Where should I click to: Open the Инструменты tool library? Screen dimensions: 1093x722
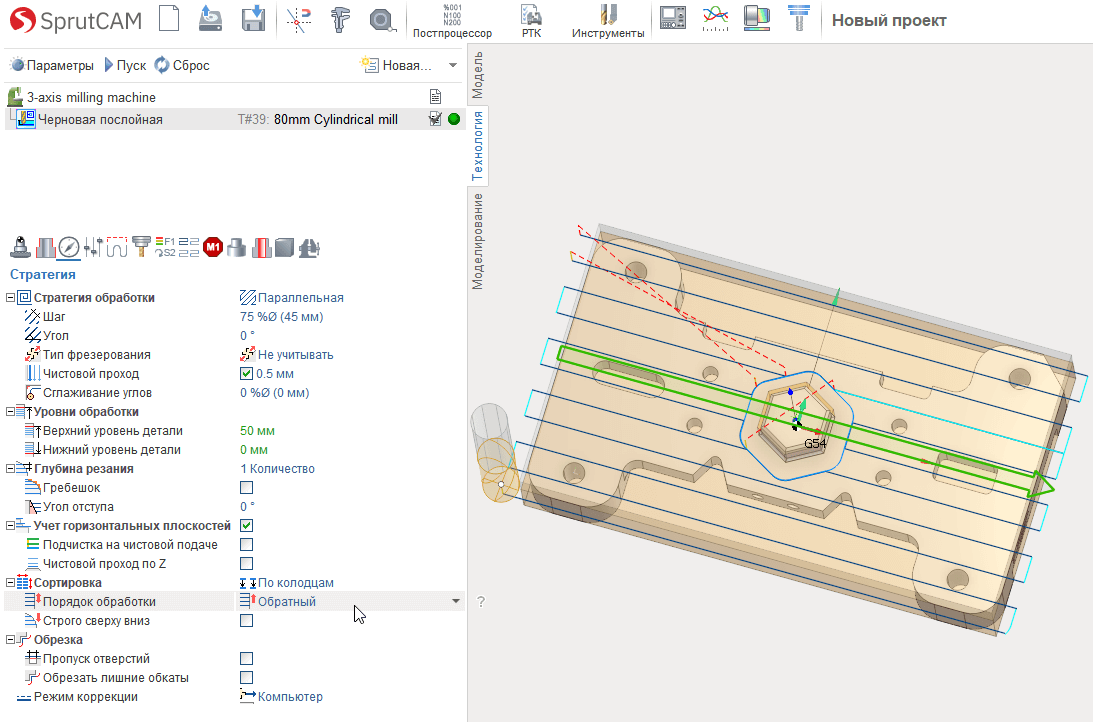click(608, 21)
